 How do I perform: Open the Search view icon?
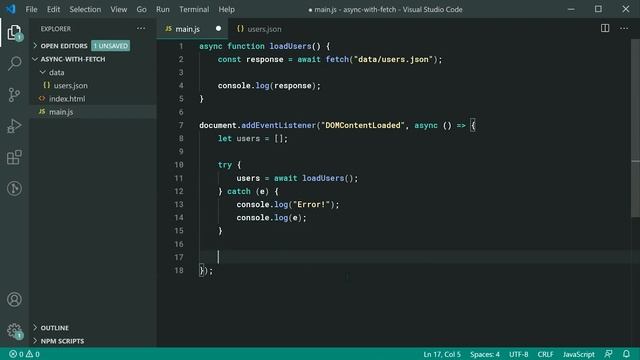(x=14, y=63)
